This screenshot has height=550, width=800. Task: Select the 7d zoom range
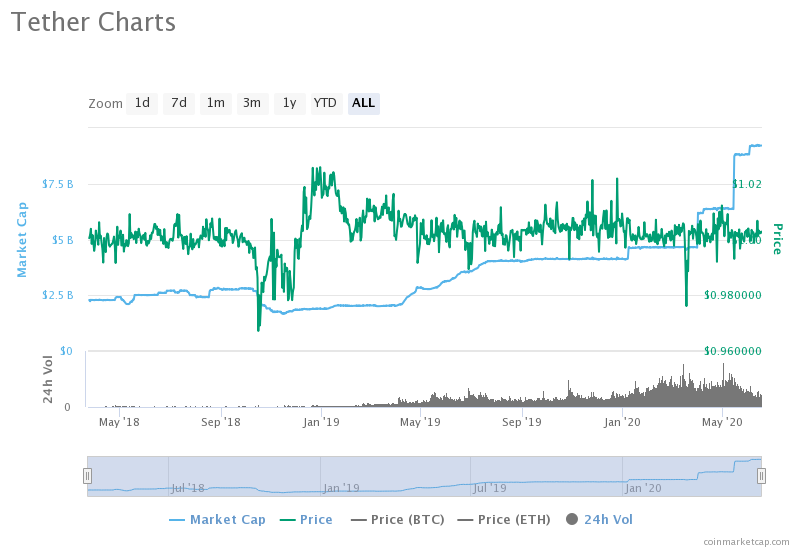click(x=179, y=103)
